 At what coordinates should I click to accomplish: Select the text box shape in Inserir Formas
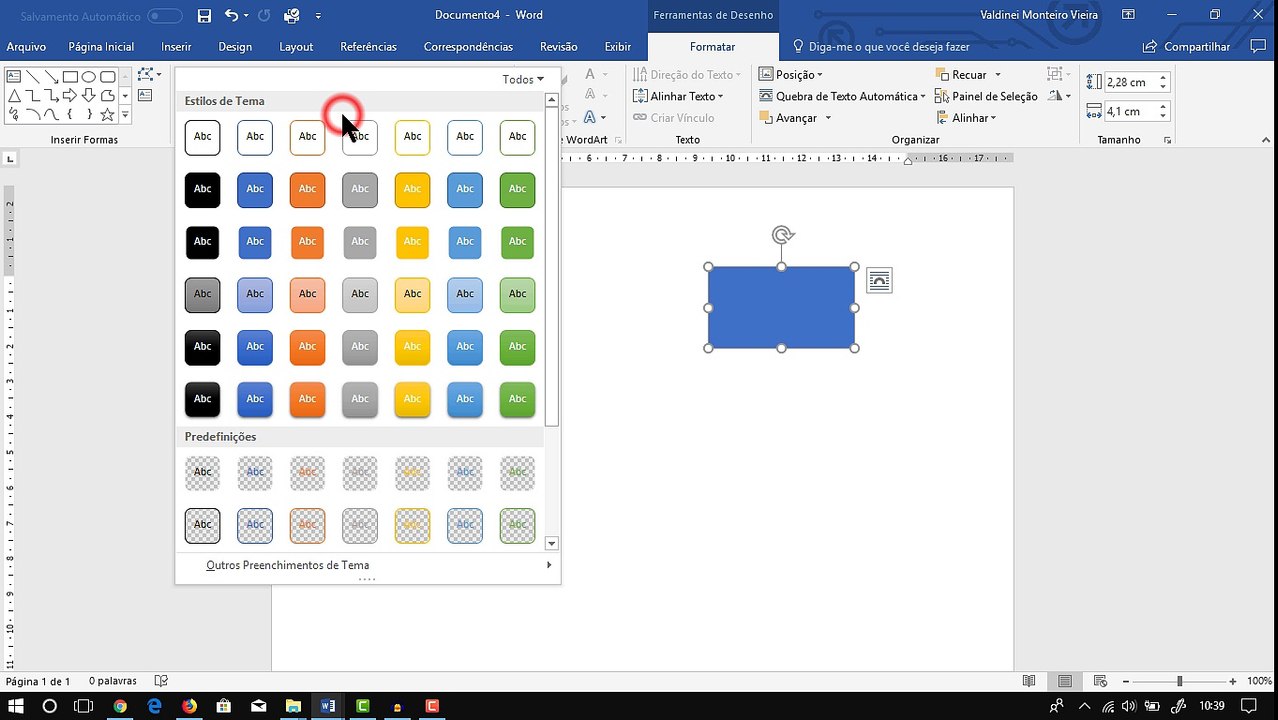(14, 76)
